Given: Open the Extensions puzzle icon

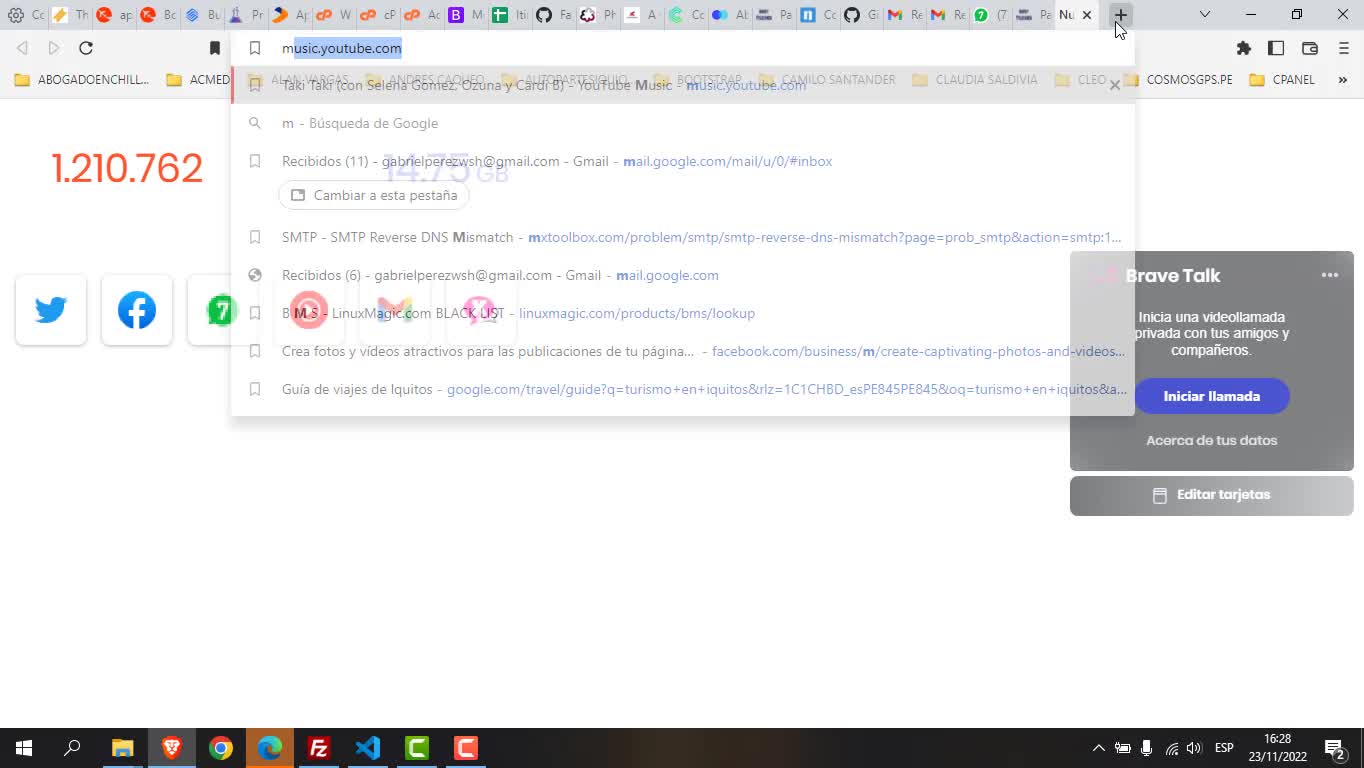Looking at the screenshot, I should coord(1244,48).
